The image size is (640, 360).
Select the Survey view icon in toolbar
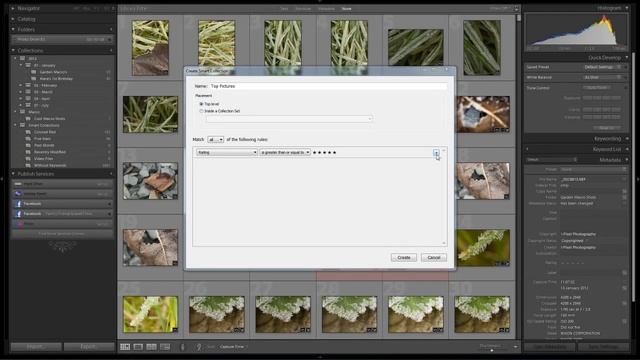click(165, 347)
